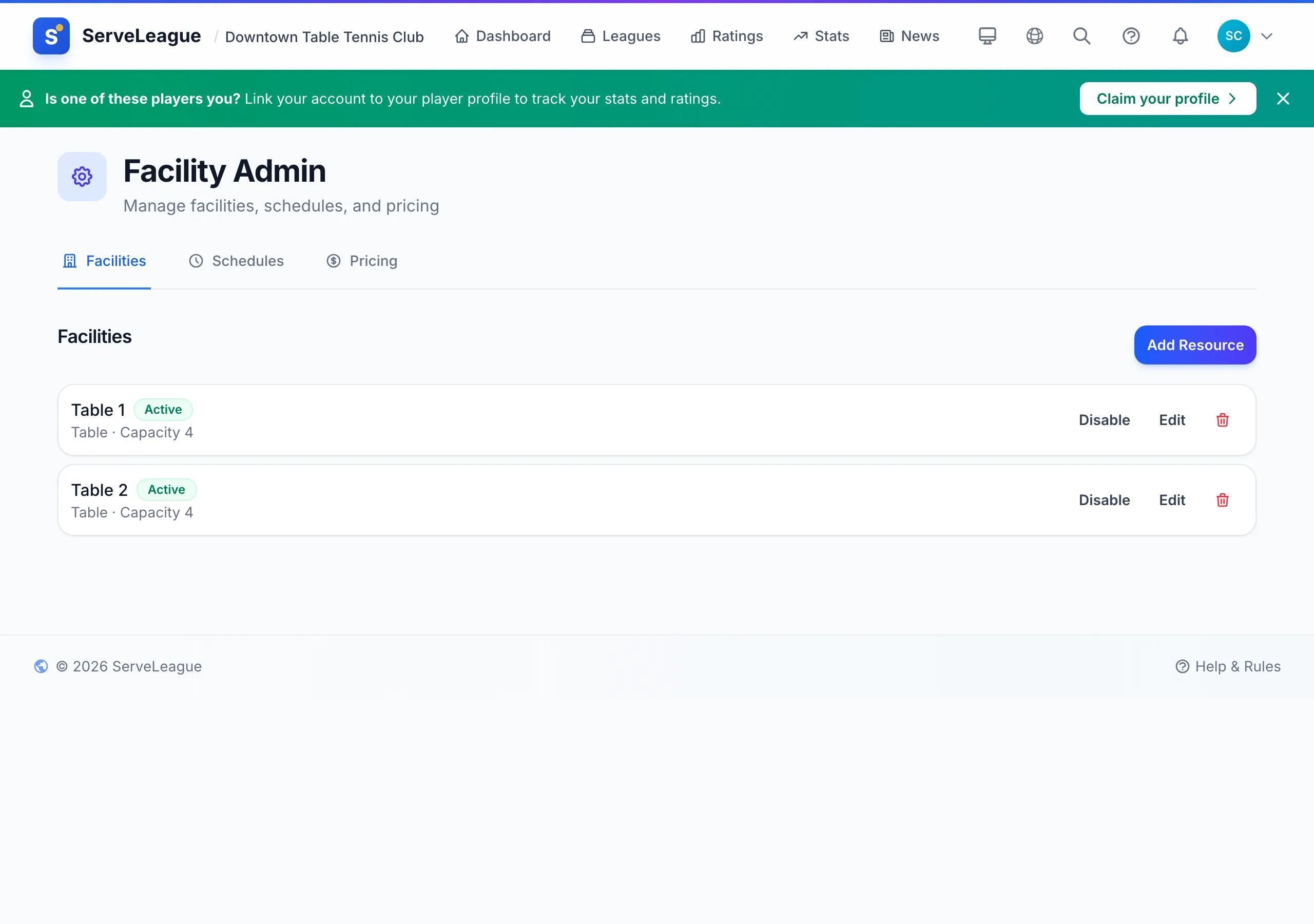Open search with the magnifier icon
Image resolution: width=1314 pixels, height=924 pixels.
(1081, 36)
